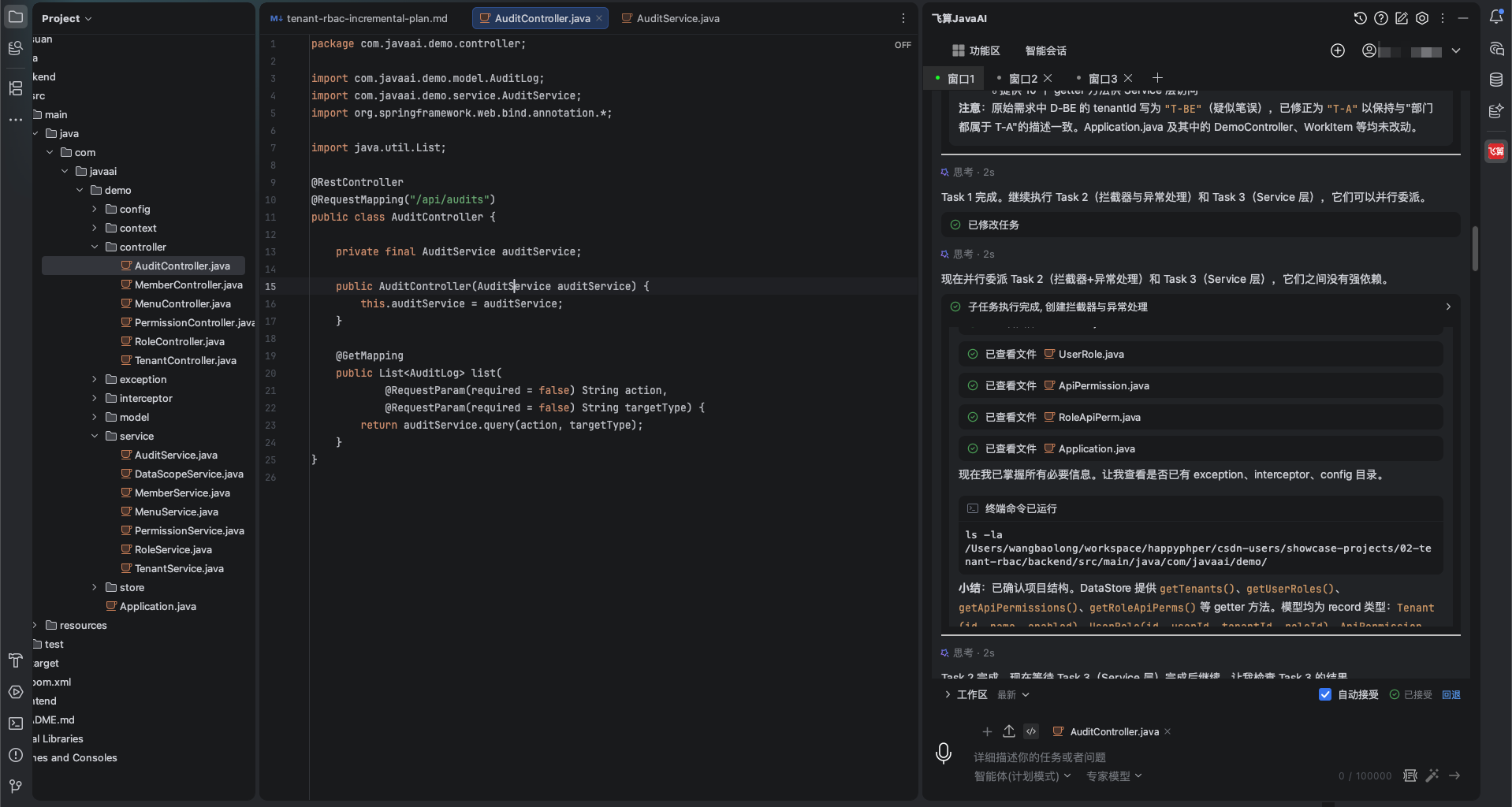Open the 功能区 tab
The width and height of the screenshot is (1512, 807).
click(x=976, y=50)
